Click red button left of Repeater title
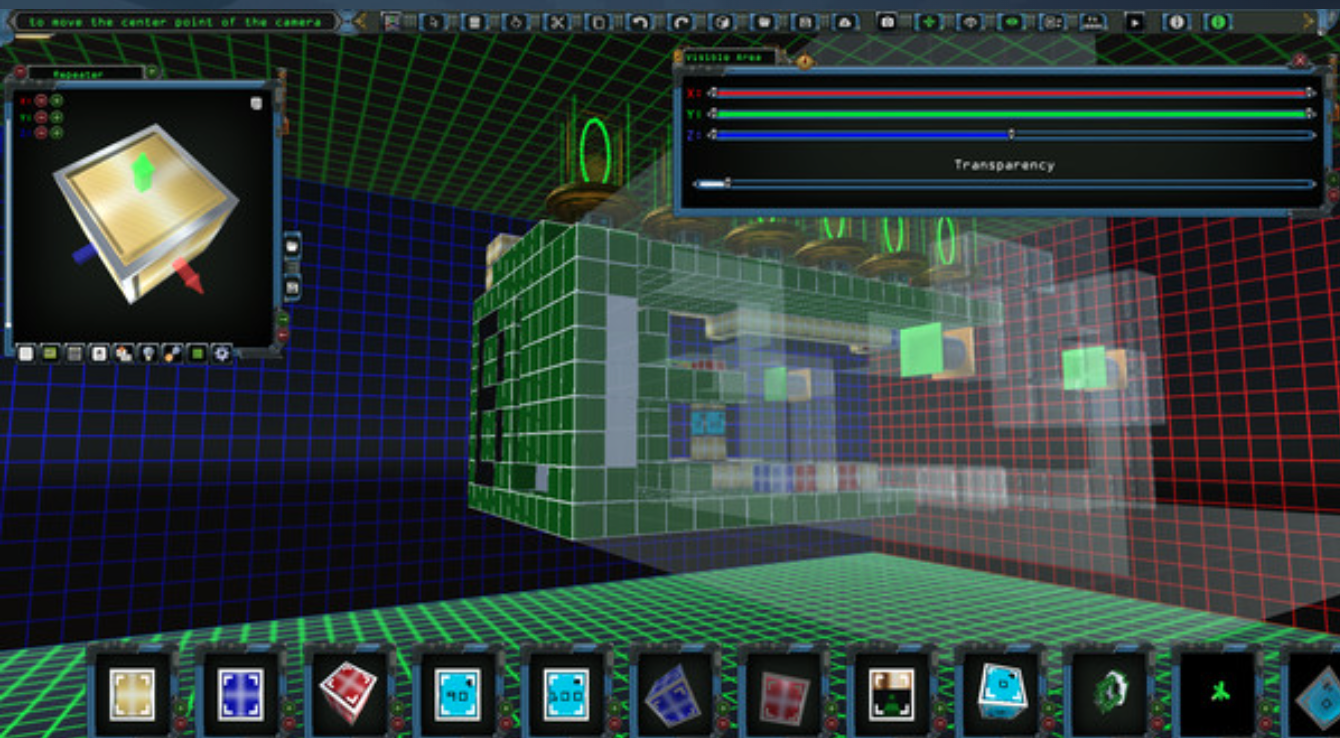This screenshot has height=738, width=1340. [19, 72]
